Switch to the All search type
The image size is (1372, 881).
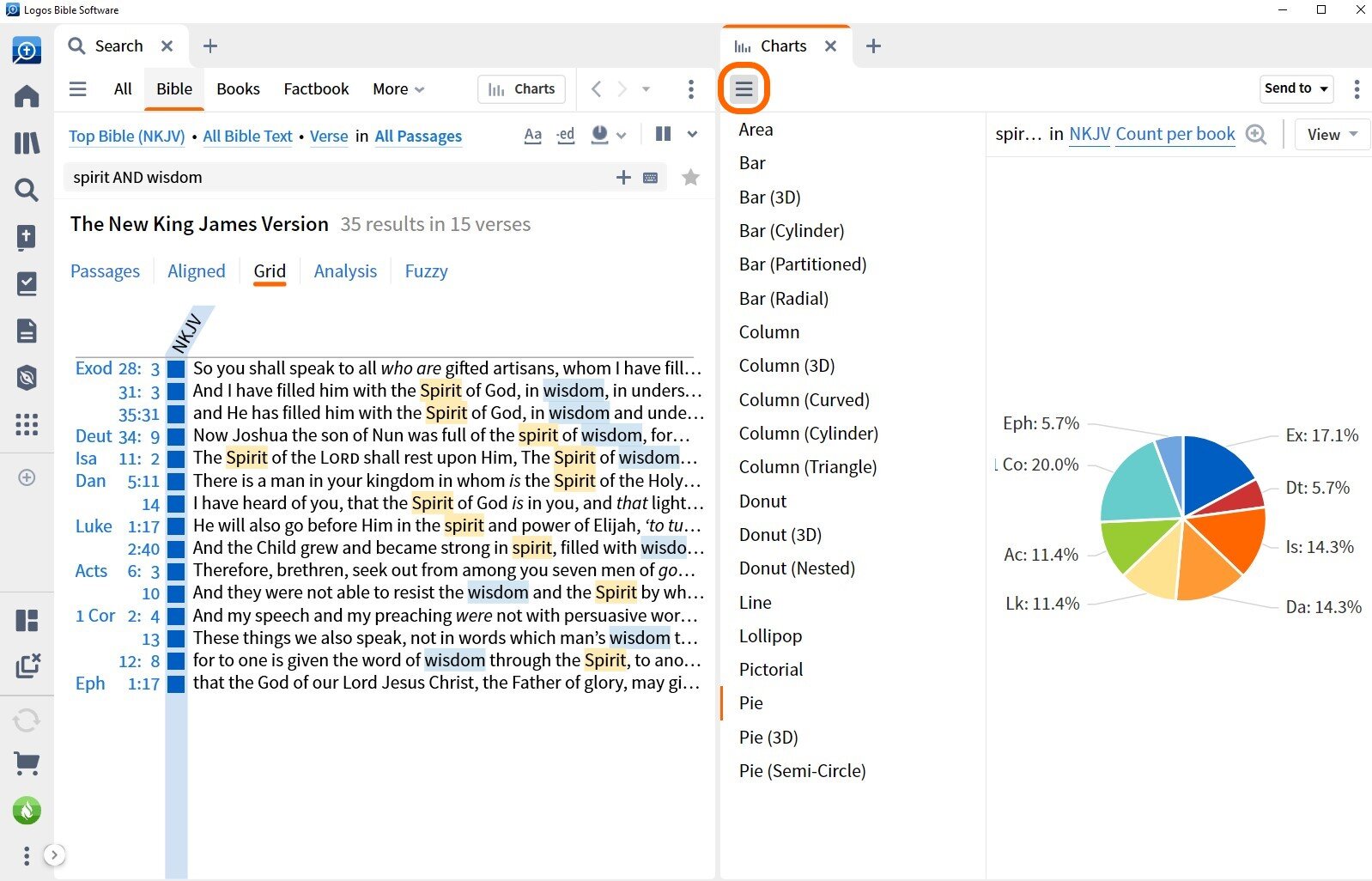pos(123,89)
